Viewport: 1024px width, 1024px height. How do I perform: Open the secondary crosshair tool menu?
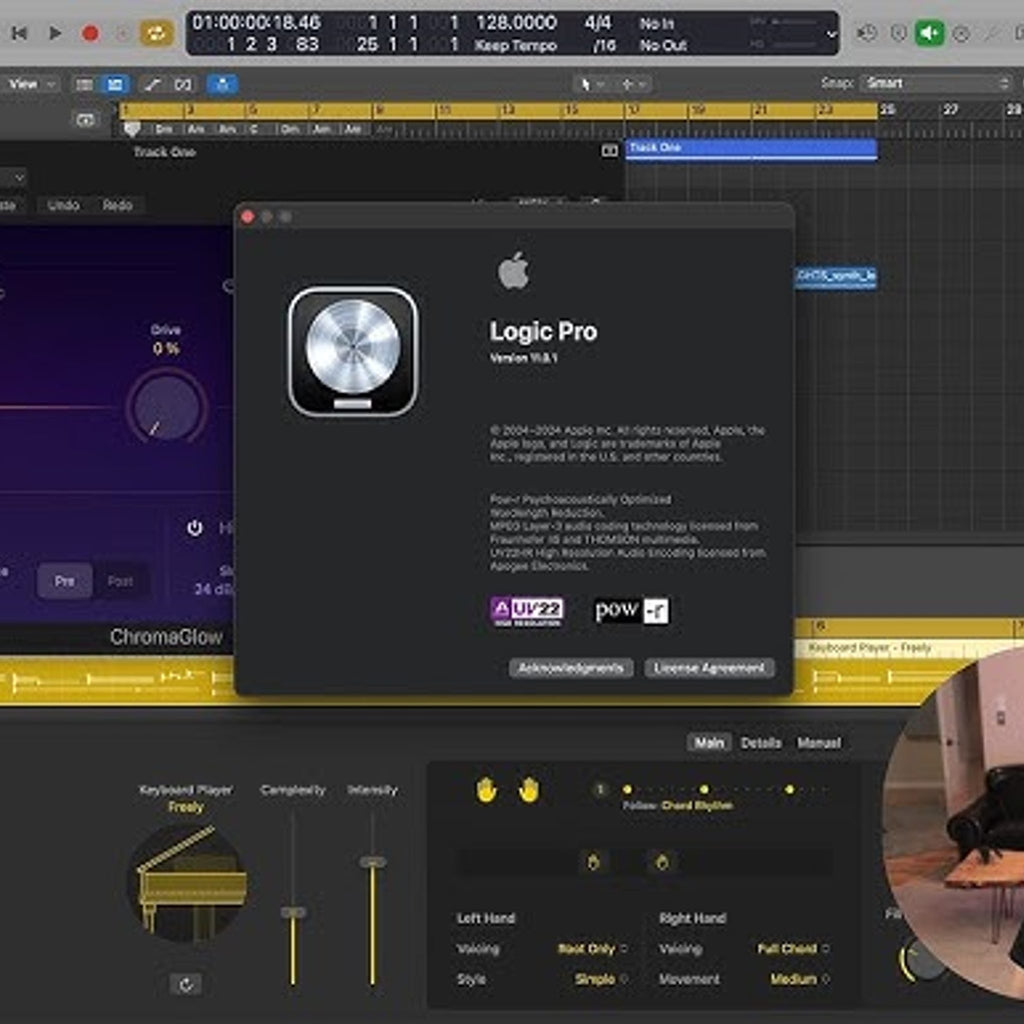coord(633,84)
